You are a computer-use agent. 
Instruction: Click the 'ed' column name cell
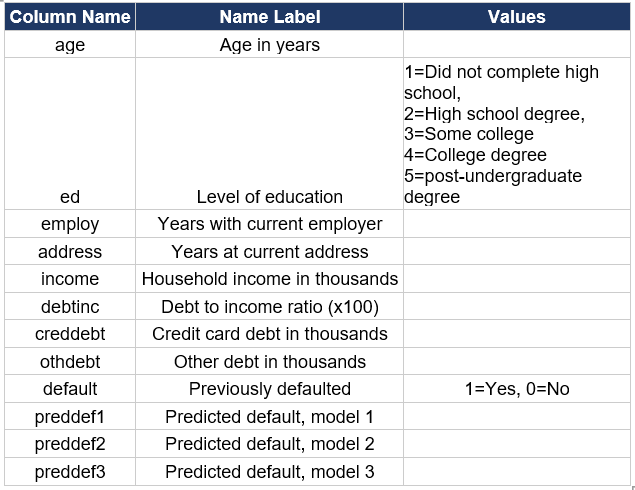(x=70, y=197)
